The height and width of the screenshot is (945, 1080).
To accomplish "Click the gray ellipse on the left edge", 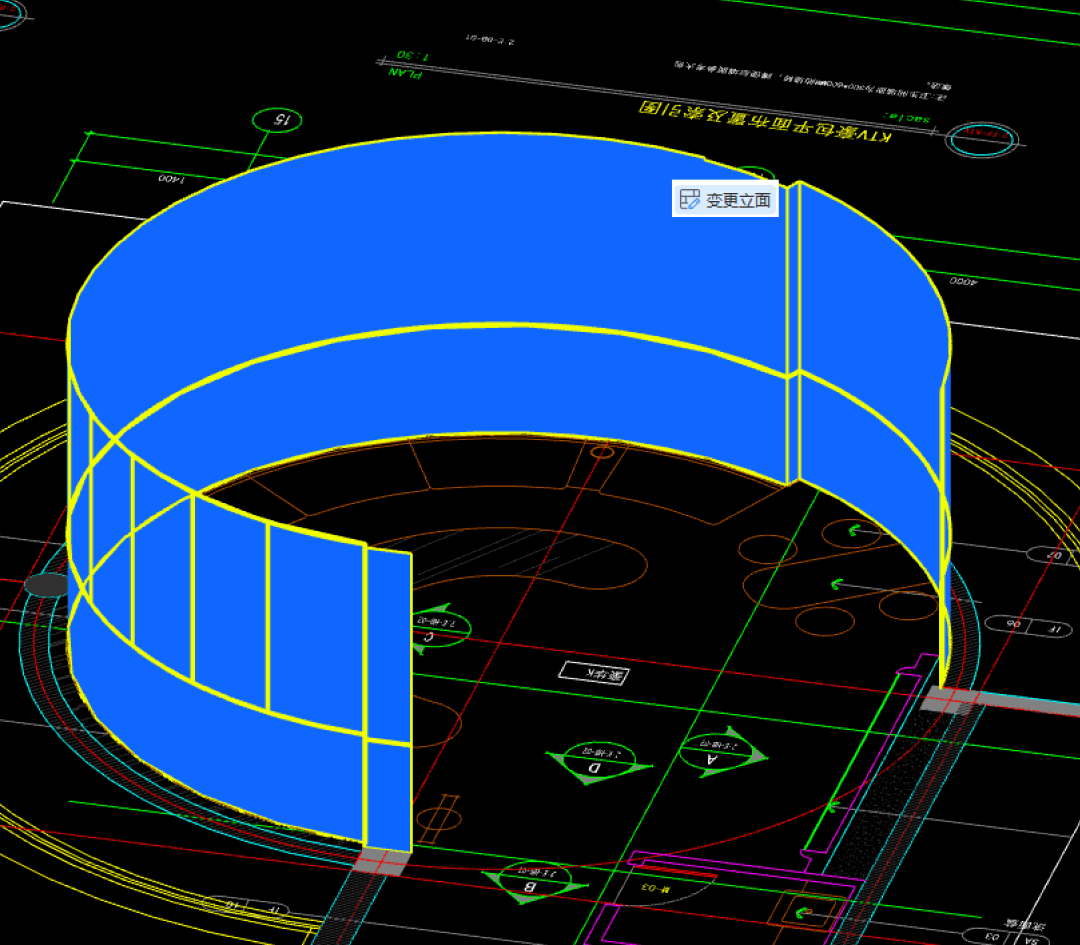I will pos(46,585).
